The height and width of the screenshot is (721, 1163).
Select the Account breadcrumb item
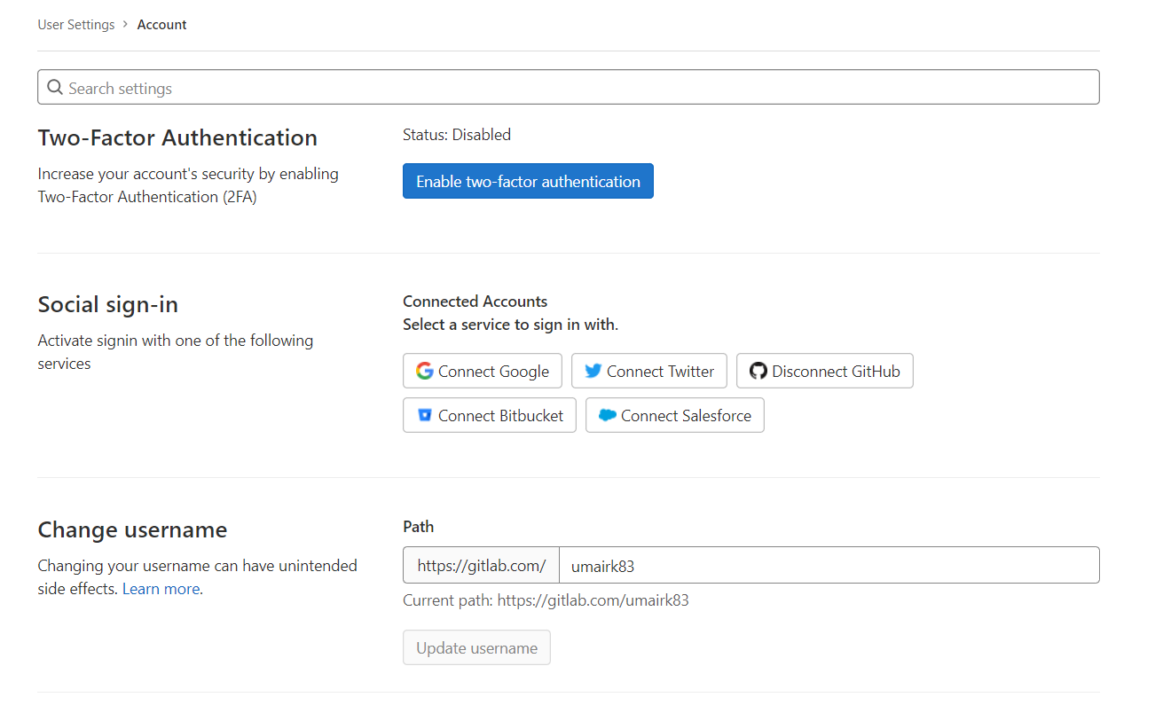[161, 24]
